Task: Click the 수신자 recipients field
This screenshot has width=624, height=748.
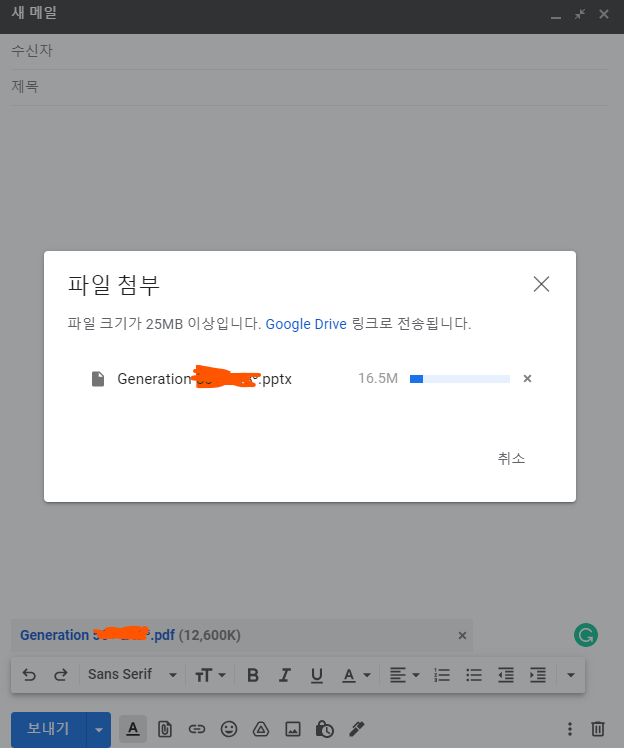Action: click(x=309, y=51)
